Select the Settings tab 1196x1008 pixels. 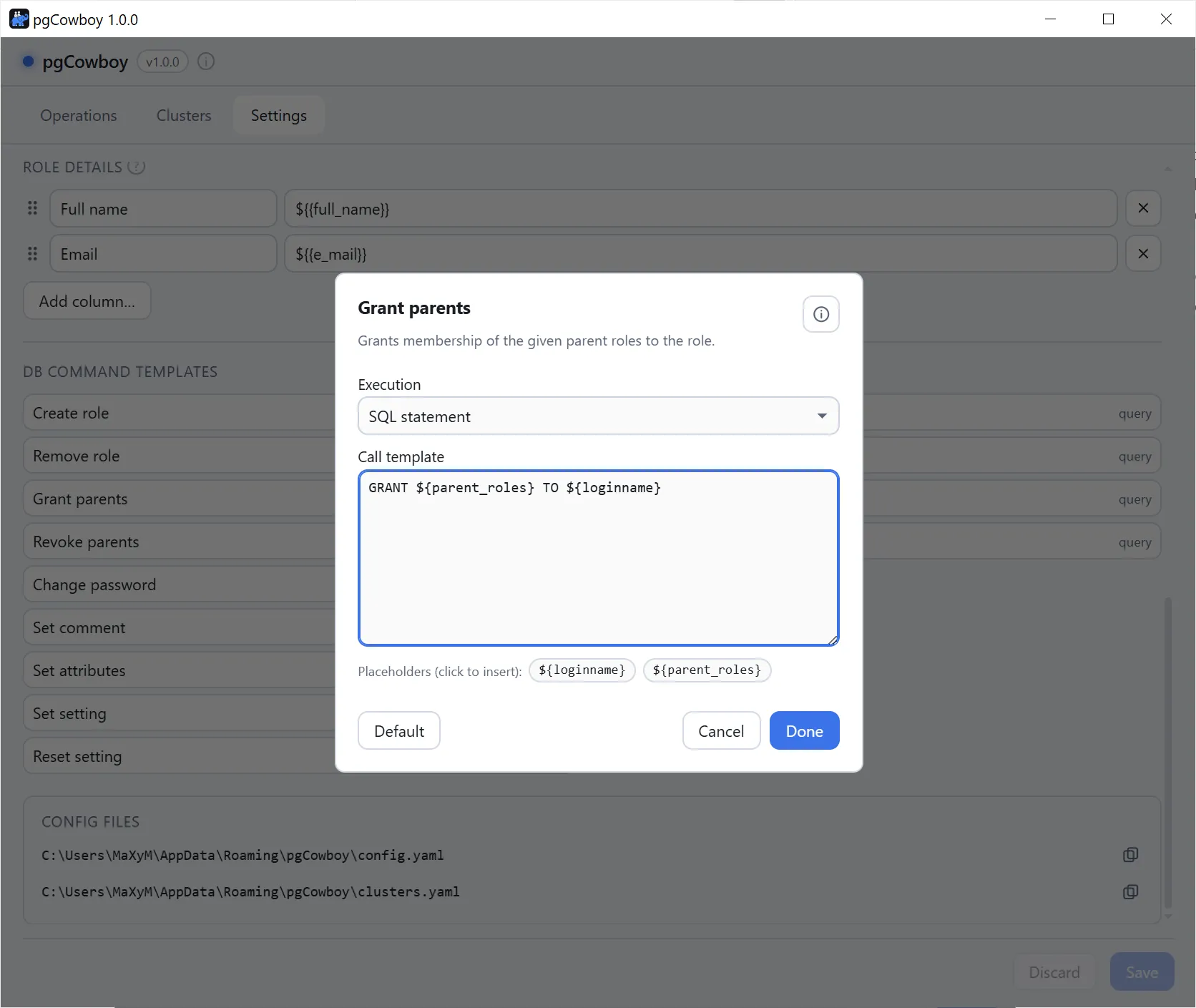point(279,115)
